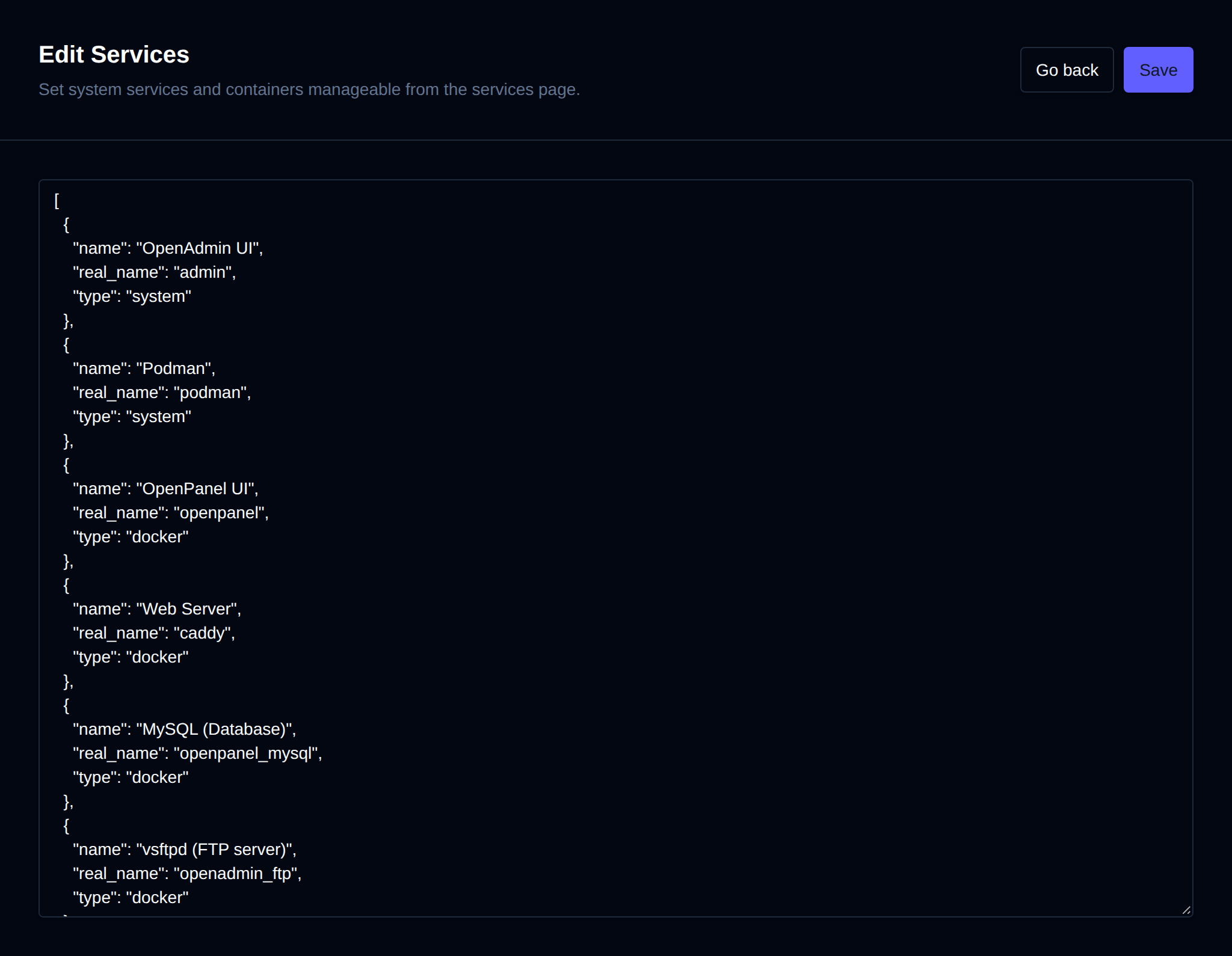This screenshot has width=1232, height=956.
Task: Click the "name": "Web Server" line
Action: pyautogui.click(x=157, y=609)
